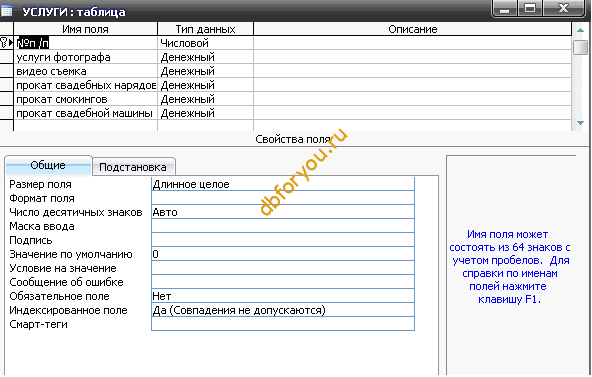Image resolution: width=592 pixels, height=377 pixels.
Task: Click the Размер поля value Длинное целое
Action: (283, 184)
